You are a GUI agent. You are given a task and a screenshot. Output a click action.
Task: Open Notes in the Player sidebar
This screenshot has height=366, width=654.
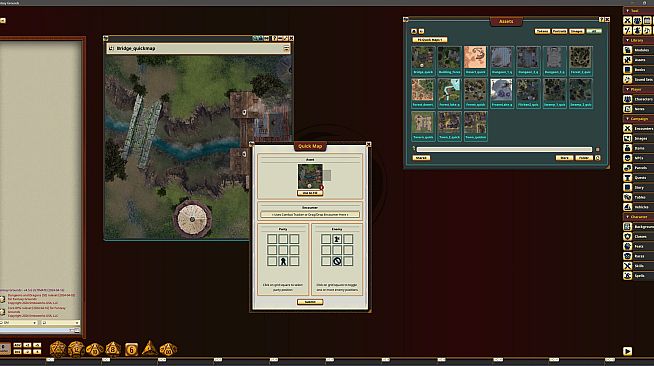[638, 109]
